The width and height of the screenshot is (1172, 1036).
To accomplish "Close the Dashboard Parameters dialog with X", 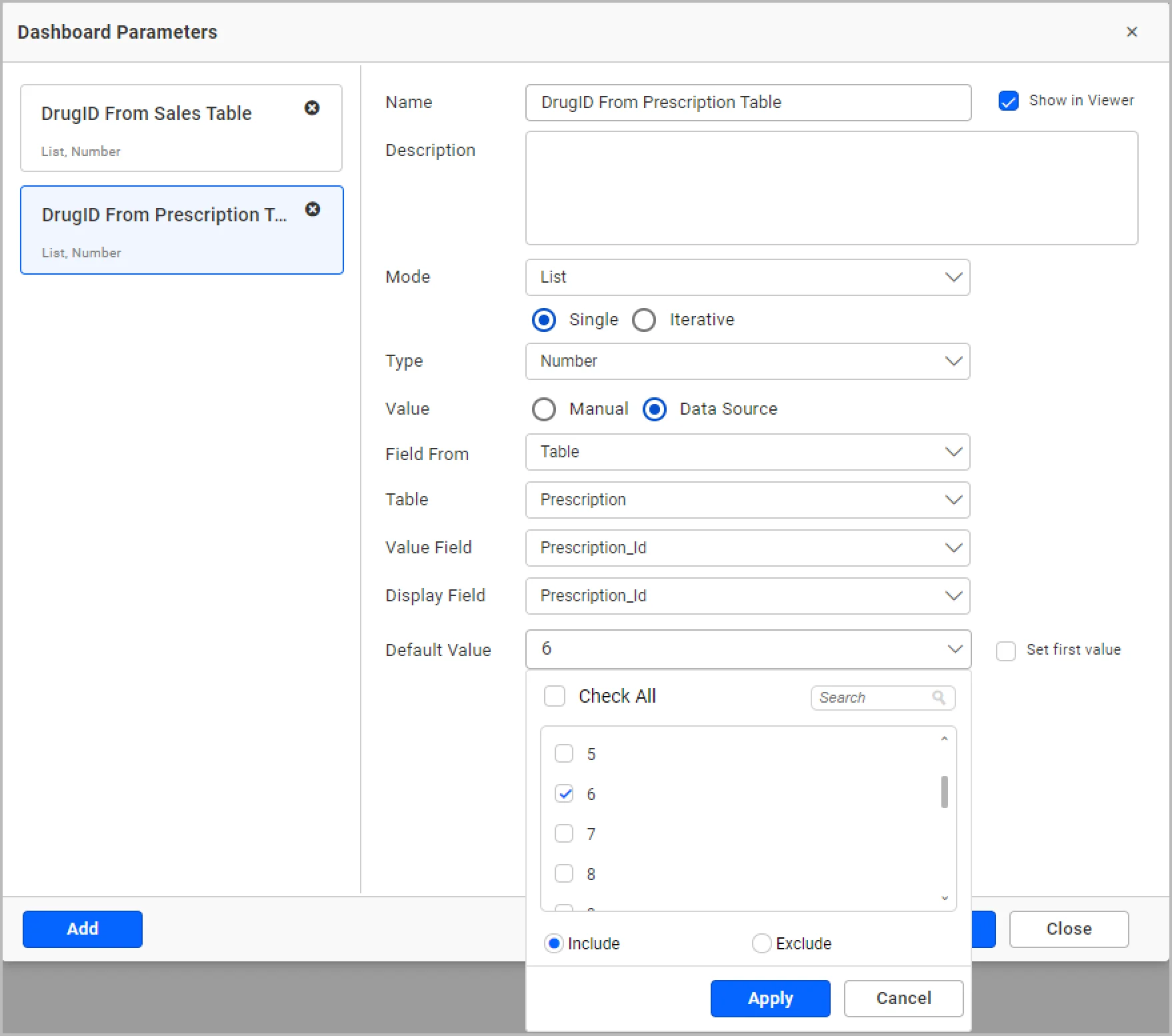I will point(1131,32).
